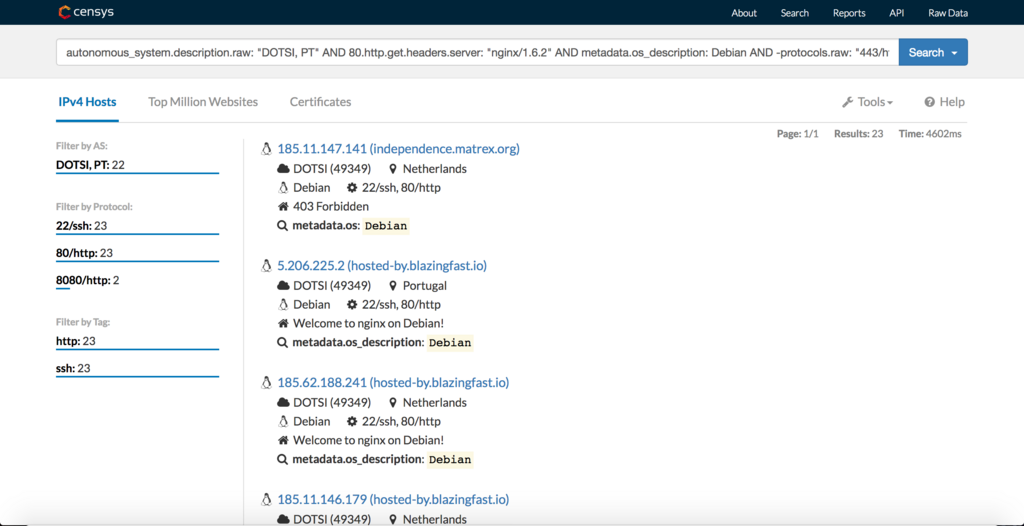Click the cloud icon under 5.206.225.2
Viewport: 1024px width, 526px height.
pos(283,286)
